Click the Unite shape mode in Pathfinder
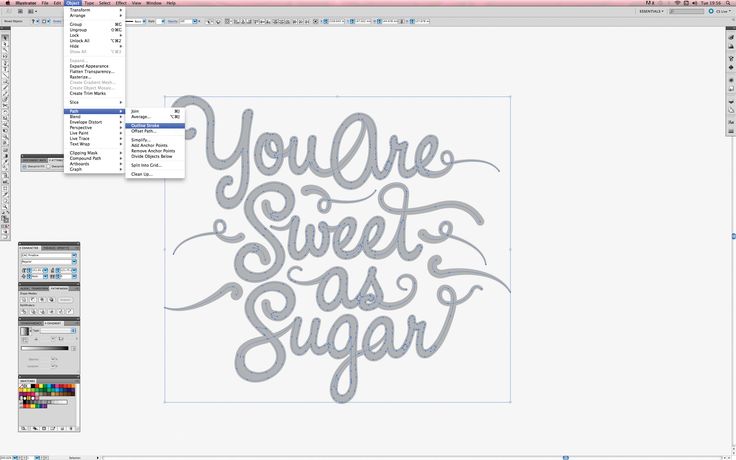 coord(24,299)
